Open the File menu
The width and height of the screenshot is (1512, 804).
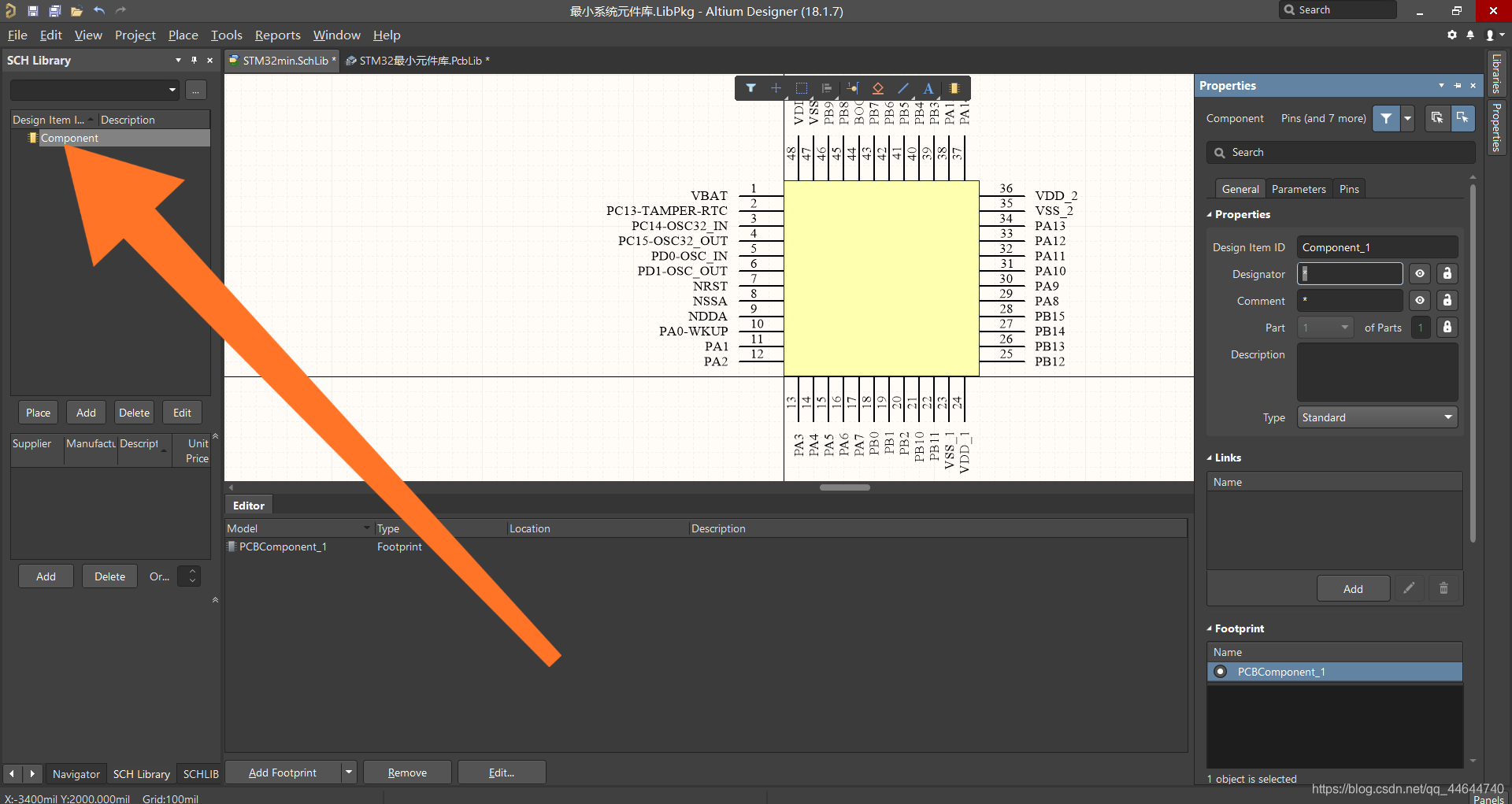tap(17, 35)
